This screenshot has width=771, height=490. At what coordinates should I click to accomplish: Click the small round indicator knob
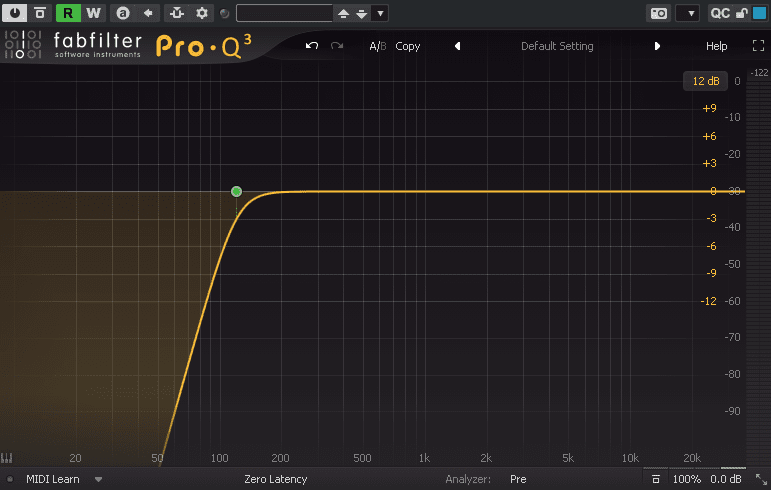[224, 13]
